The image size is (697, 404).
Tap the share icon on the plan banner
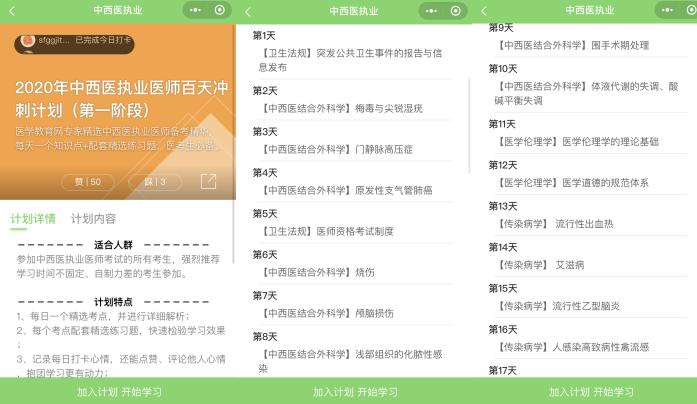pos(208,181)
